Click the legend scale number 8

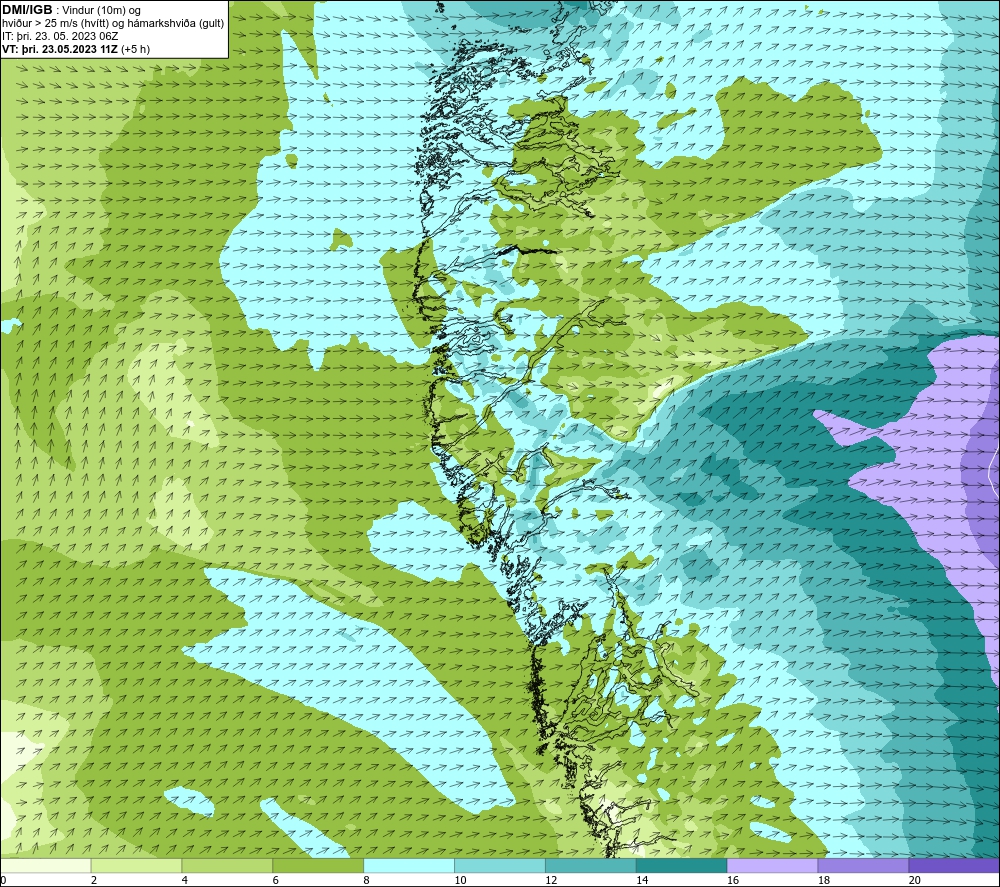point(366,880)
